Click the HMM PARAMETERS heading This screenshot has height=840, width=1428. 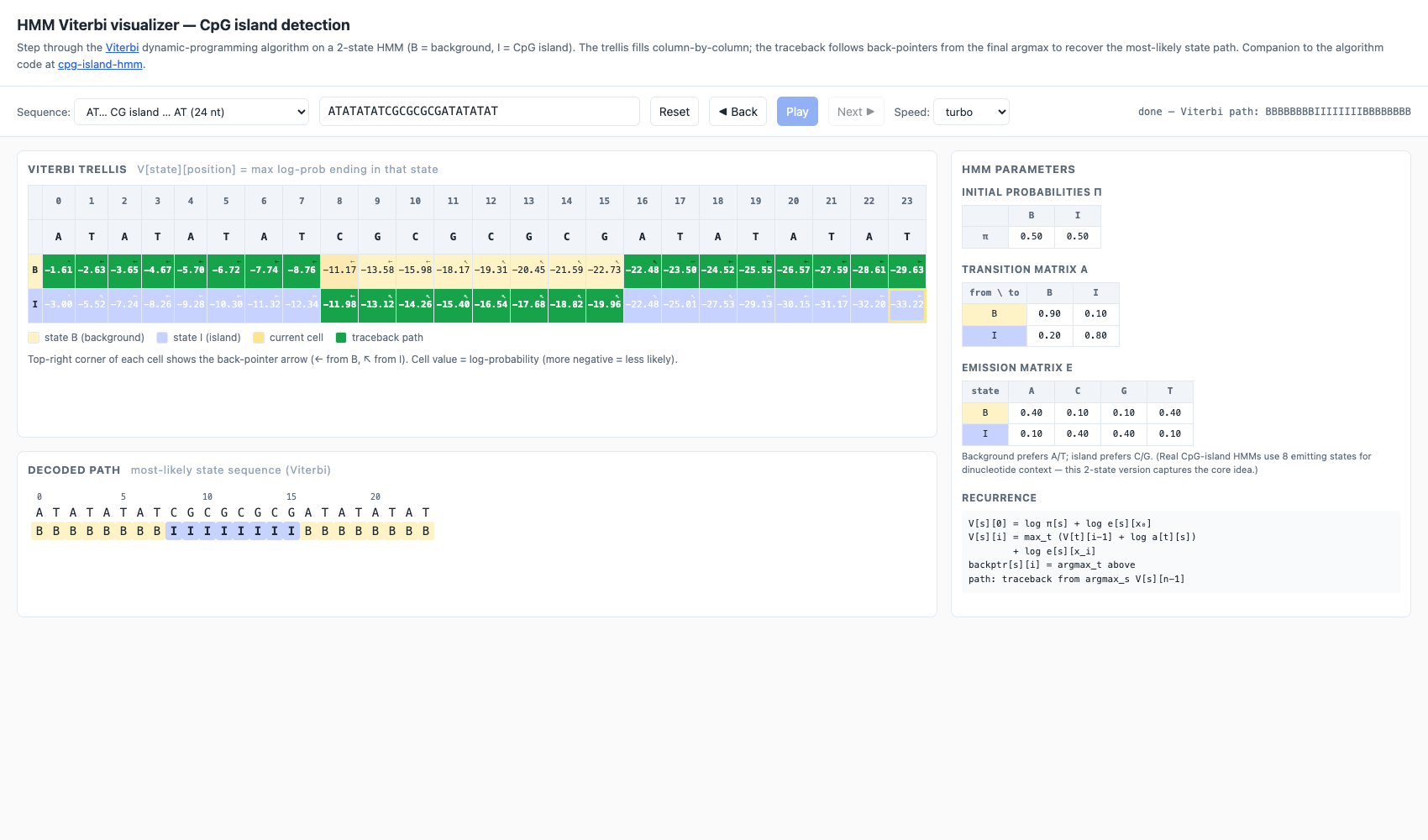(1019, 170)
